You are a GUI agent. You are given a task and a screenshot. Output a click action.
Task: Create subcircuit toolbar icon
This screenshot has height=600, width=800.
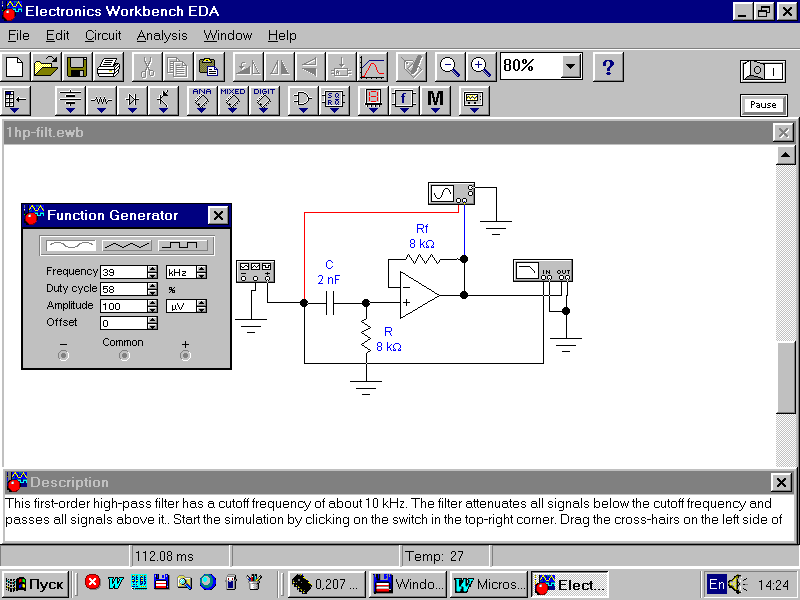tap(341, 67)
